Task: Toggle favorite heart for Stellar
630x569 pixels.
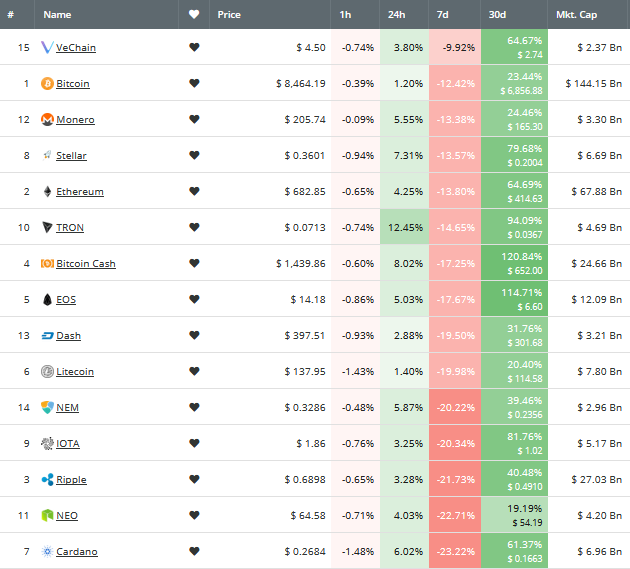Action: click(194, 155)
